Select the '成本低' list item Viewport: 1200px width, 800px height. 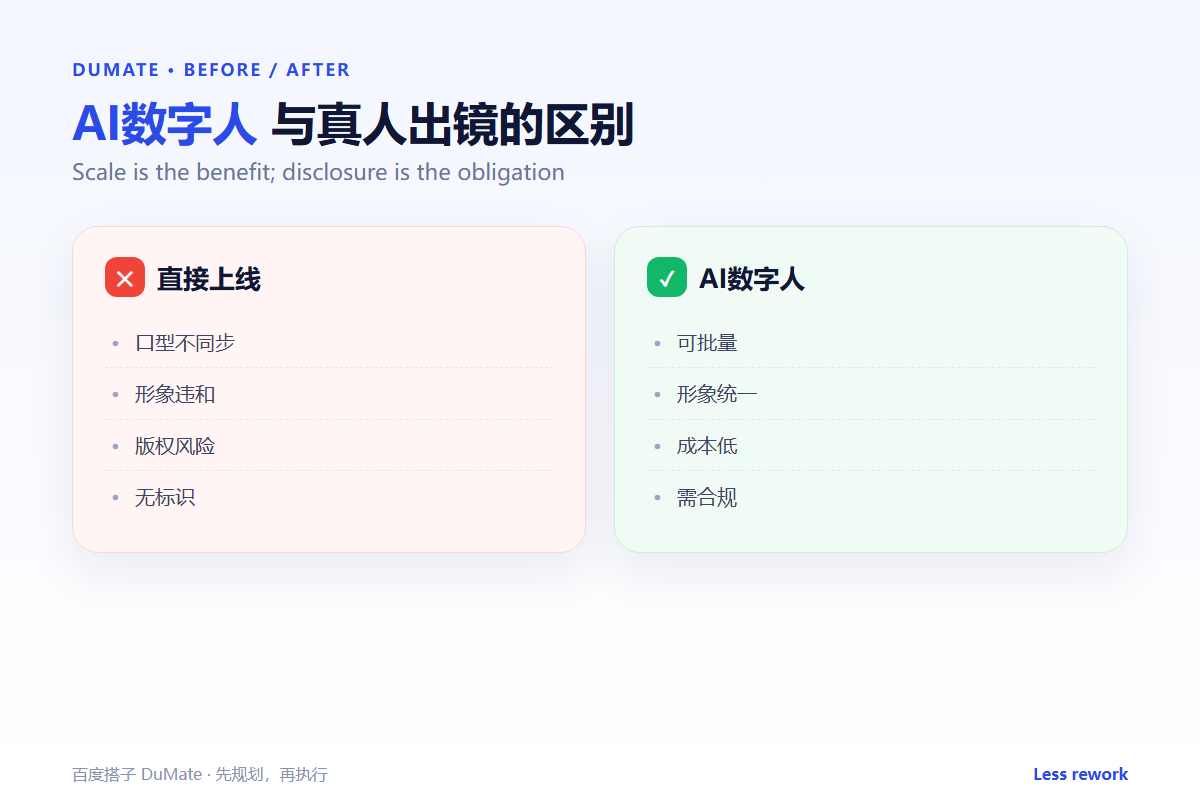[x=871, y=446]
